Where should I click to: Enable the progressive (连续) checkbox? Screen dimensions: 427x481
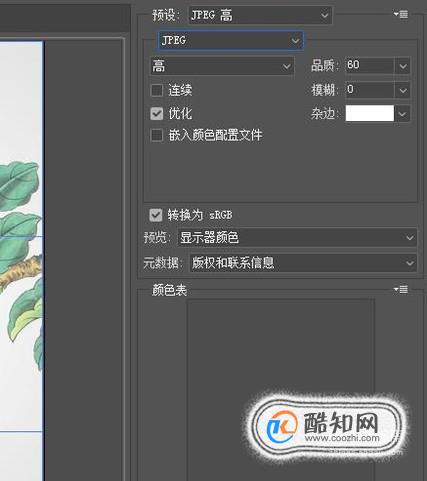coord(157,90)
